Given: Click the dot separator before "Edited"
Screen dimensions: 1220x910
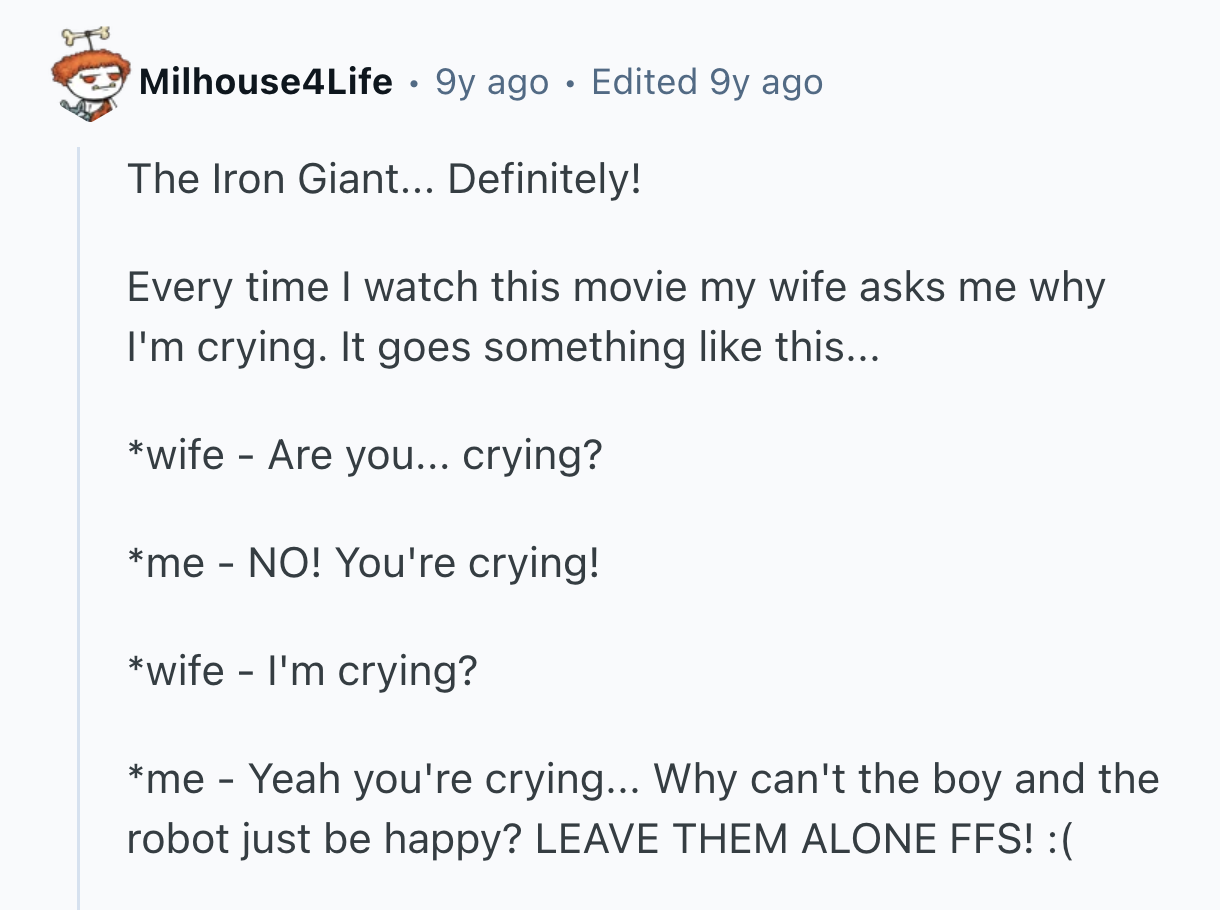Looking at the screenshot, I should (570, 82).
